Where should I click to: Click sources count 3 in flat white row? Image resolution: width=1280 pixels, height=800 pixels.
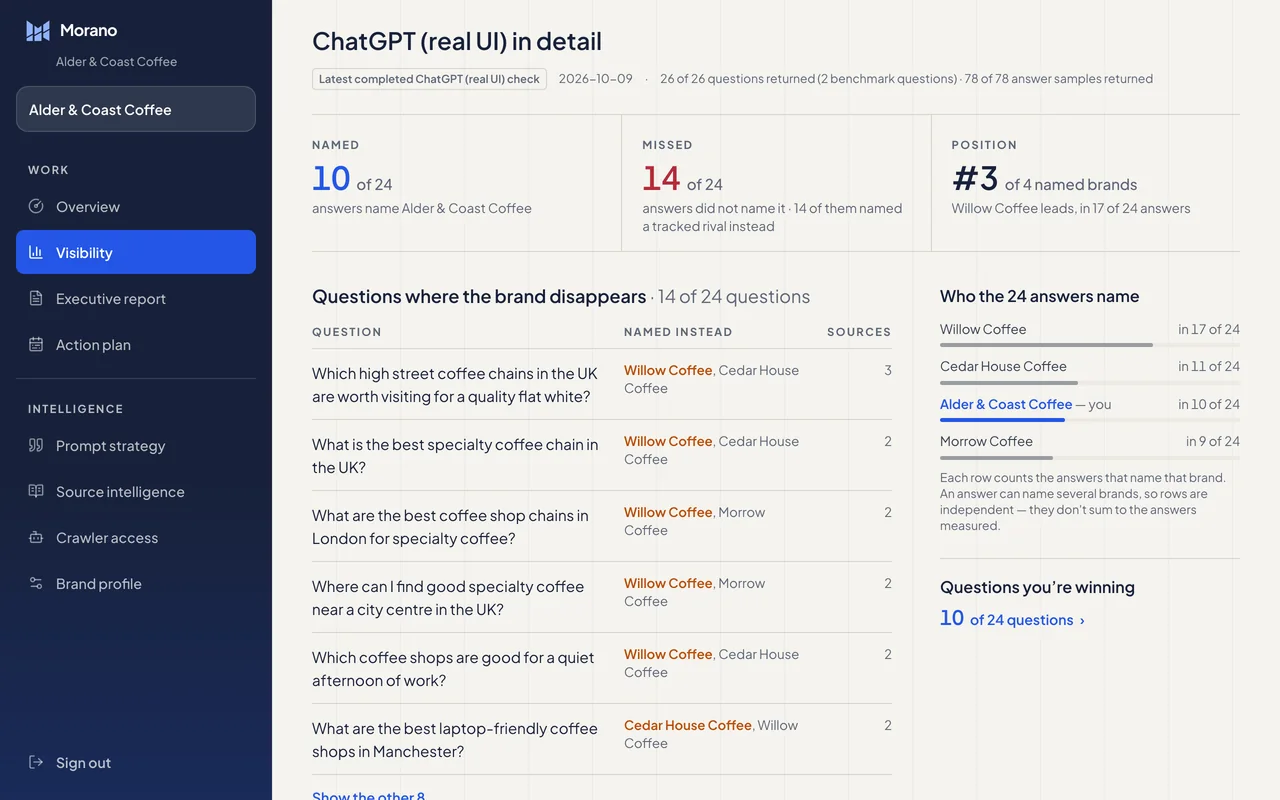pyautogui.click(x=888, y=370)
